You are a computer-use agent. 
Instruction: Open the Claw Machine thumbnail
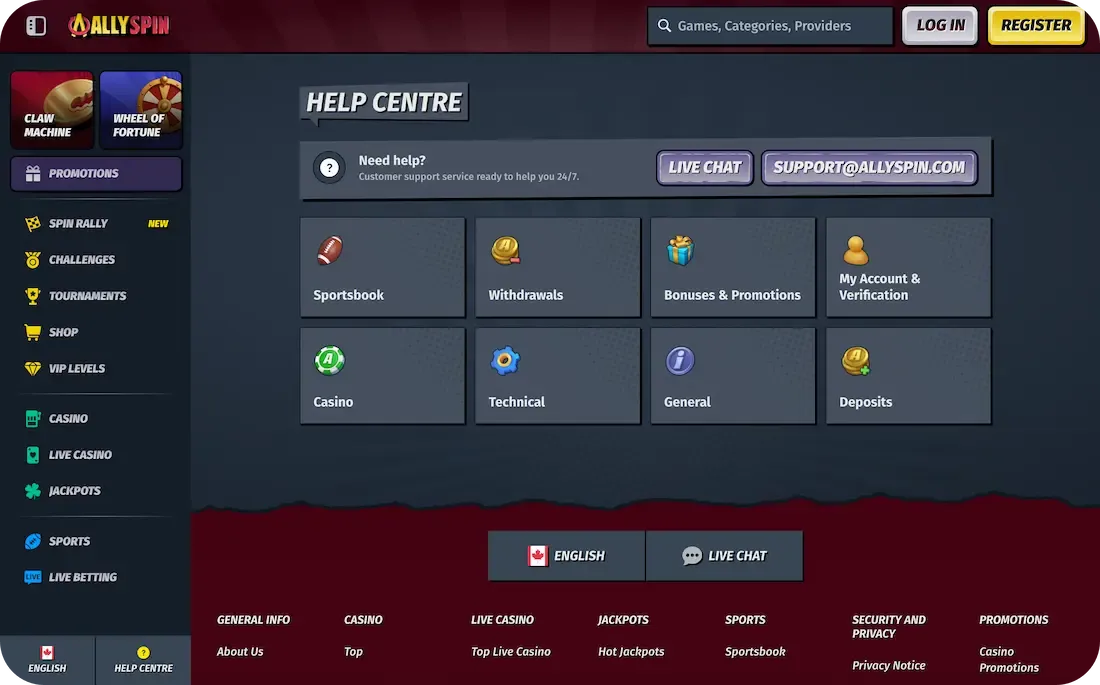pyautogui.click(x=52, y=109)
